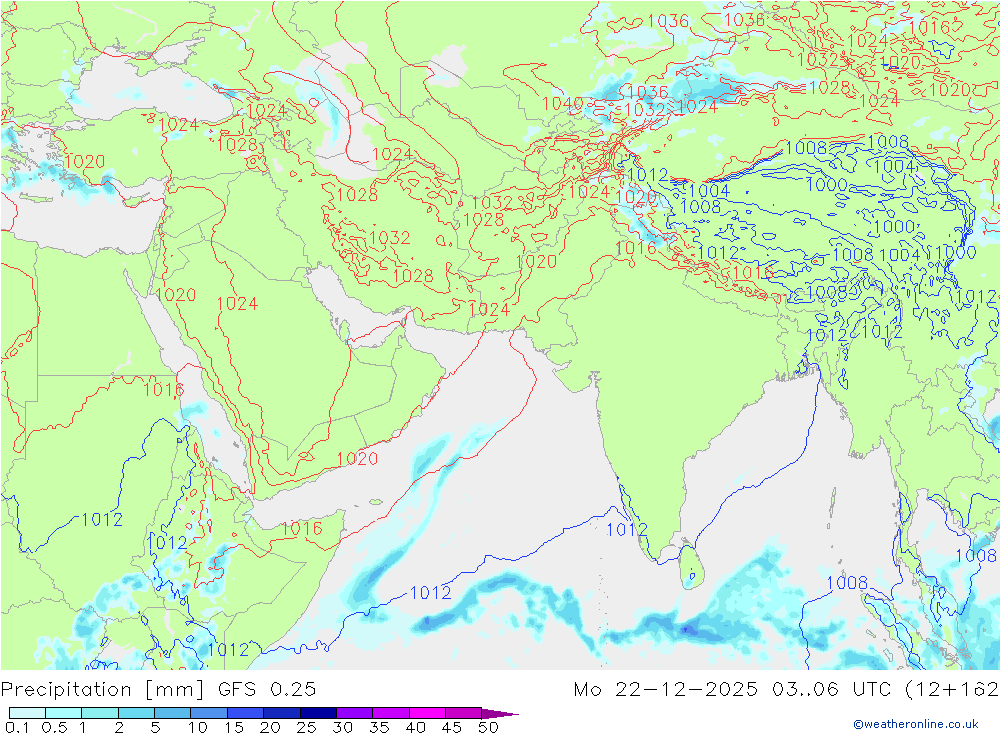The height and width of the screenshot is (733, 1000).
Task: Click the '25' legend value
Action: tap(307, 727)
